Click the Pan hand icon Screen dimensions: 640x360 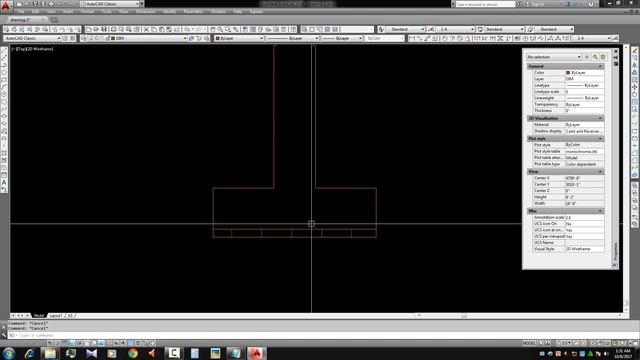pyautogui.click(x=212, y=29)
